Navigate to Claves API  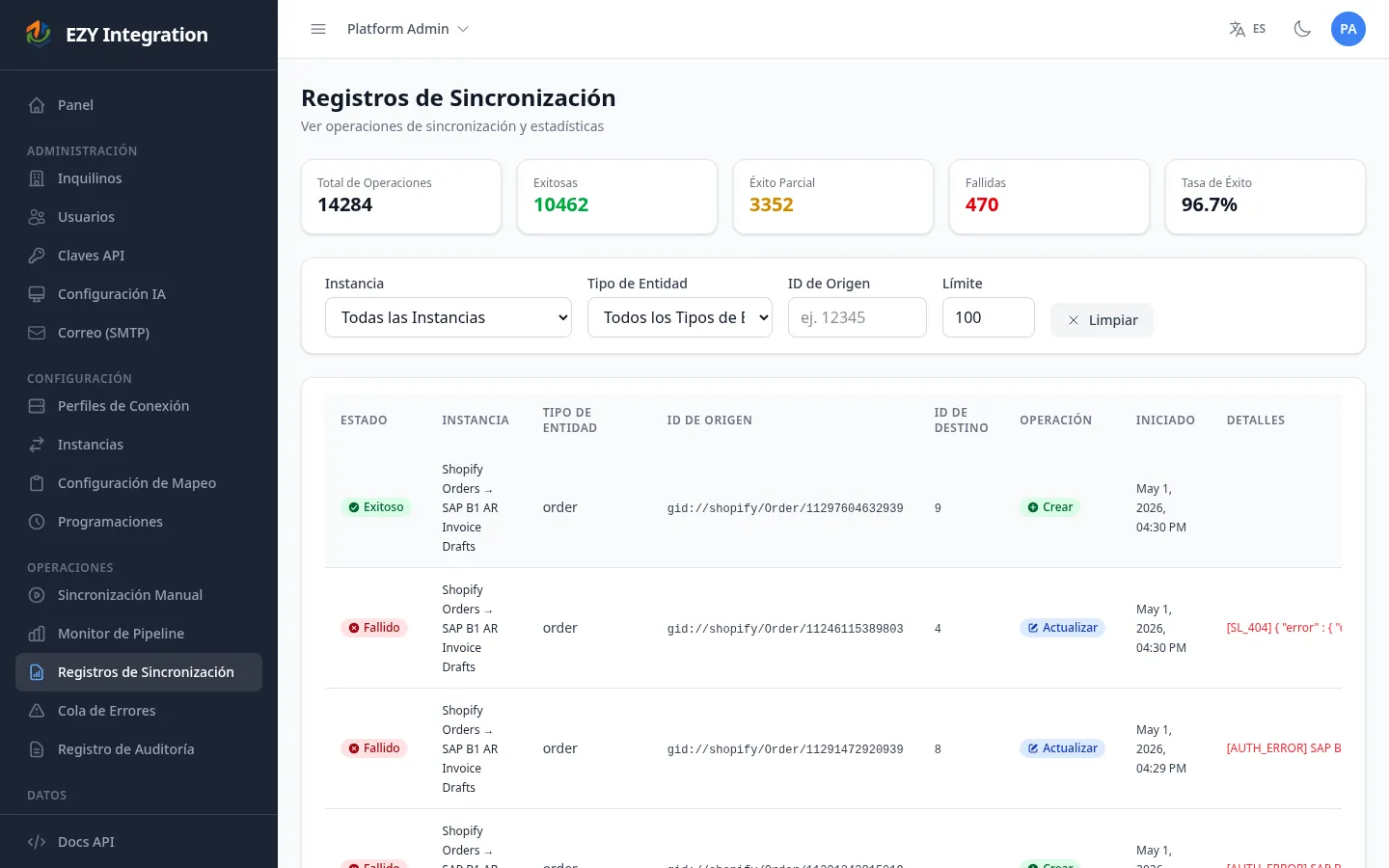[x=139, y=256]
